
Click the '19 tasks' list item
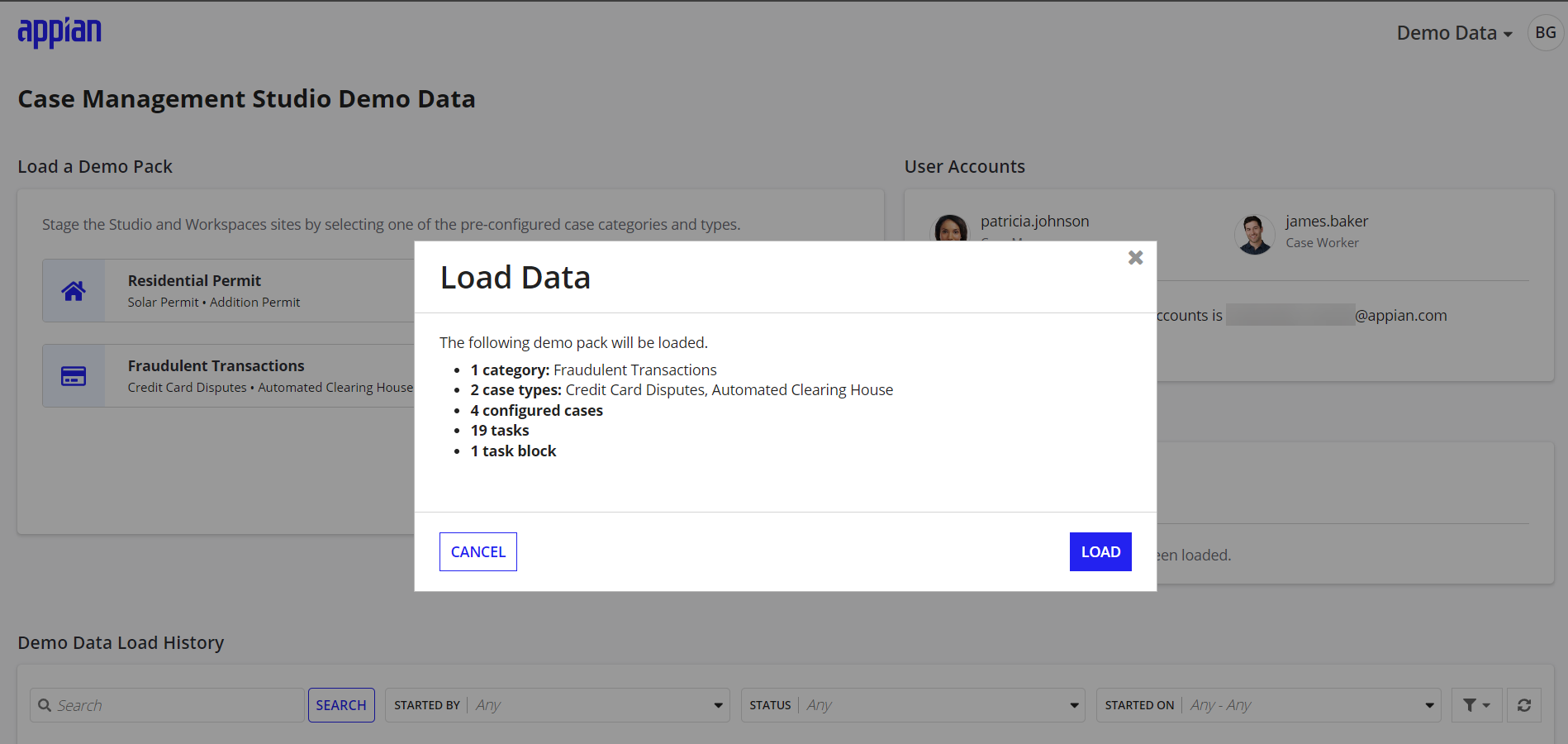pyautogui.click(x=500, y=431)
